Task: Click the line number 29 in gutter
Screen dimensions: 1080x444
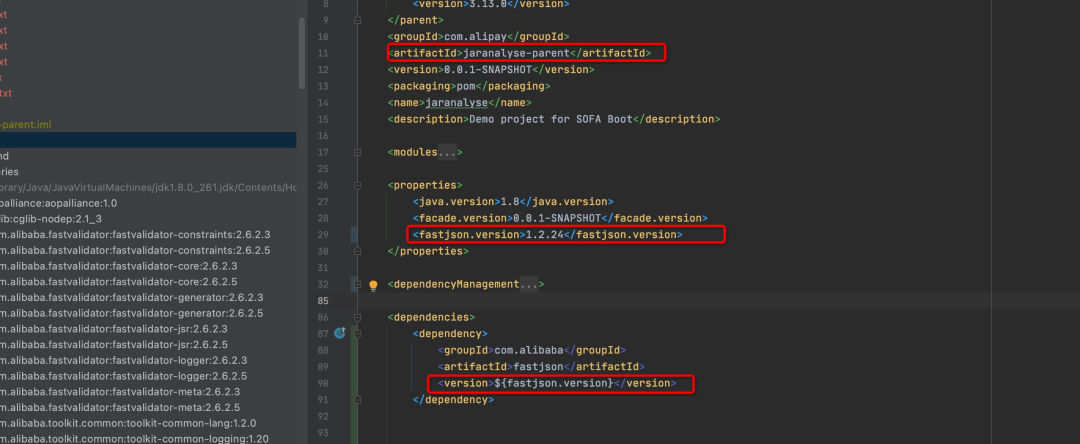Action: pyautogui.click(x=323, y=234)
